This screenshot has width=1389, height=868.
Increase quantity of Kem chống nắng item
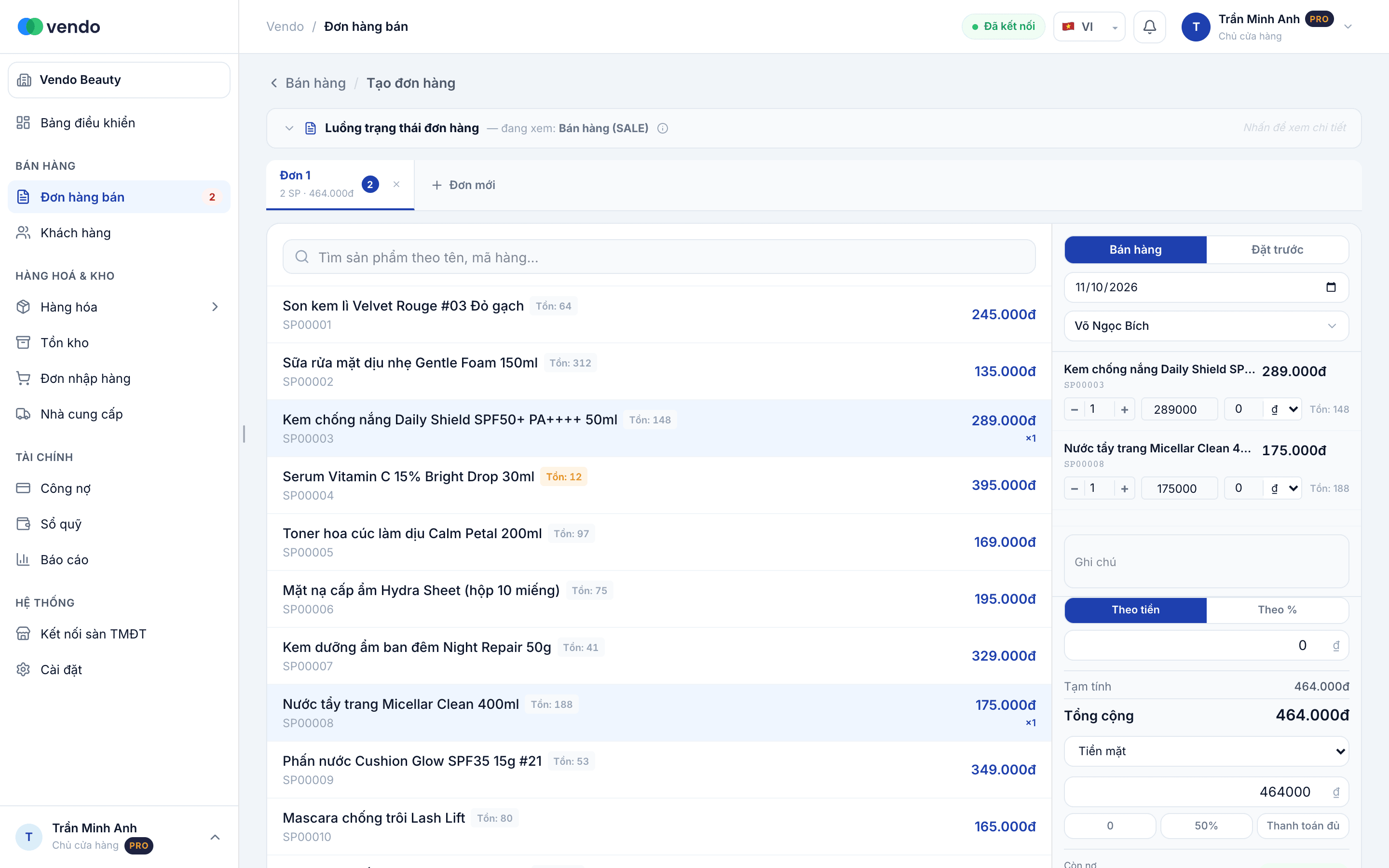(1124, 409)
